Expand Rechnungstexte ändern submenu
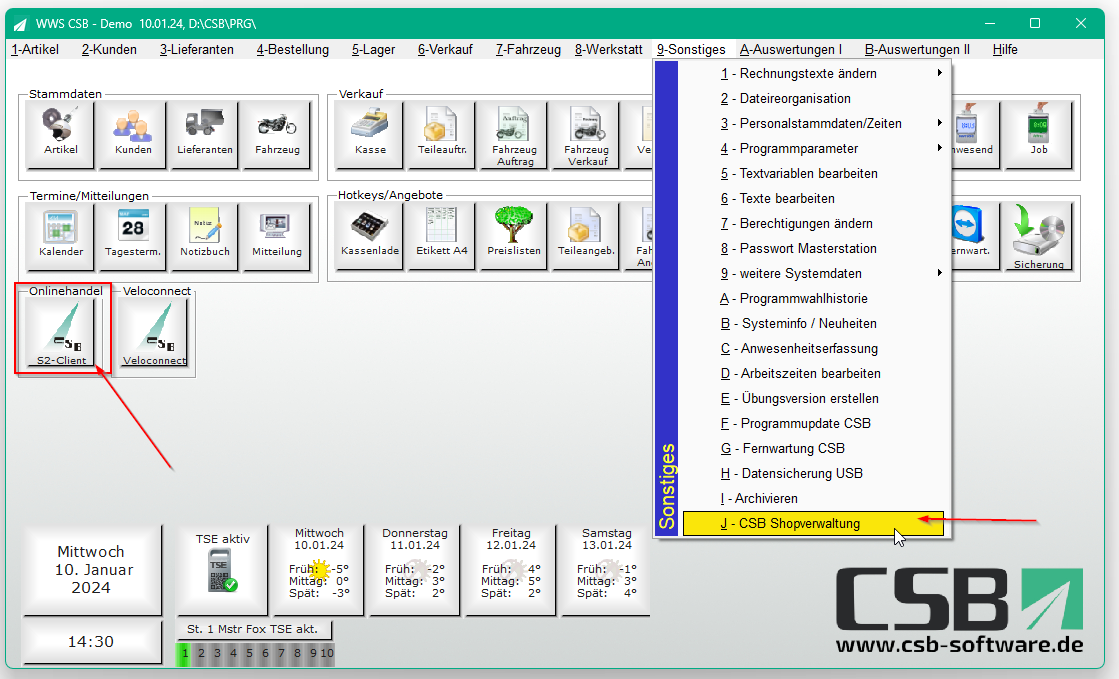The height and width of the screenshot is (679, 1119). pyautogui.click(x=814, y=74)
